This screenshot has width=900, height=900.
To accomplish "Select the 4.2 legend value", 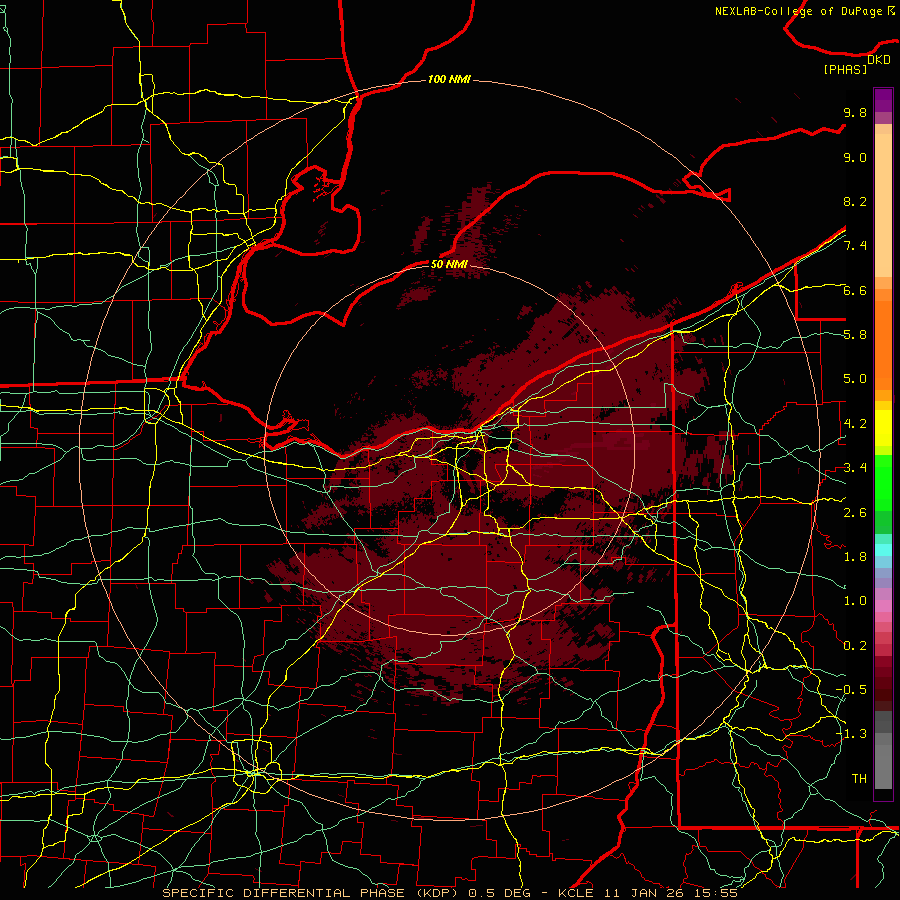I will click(855, 424).
